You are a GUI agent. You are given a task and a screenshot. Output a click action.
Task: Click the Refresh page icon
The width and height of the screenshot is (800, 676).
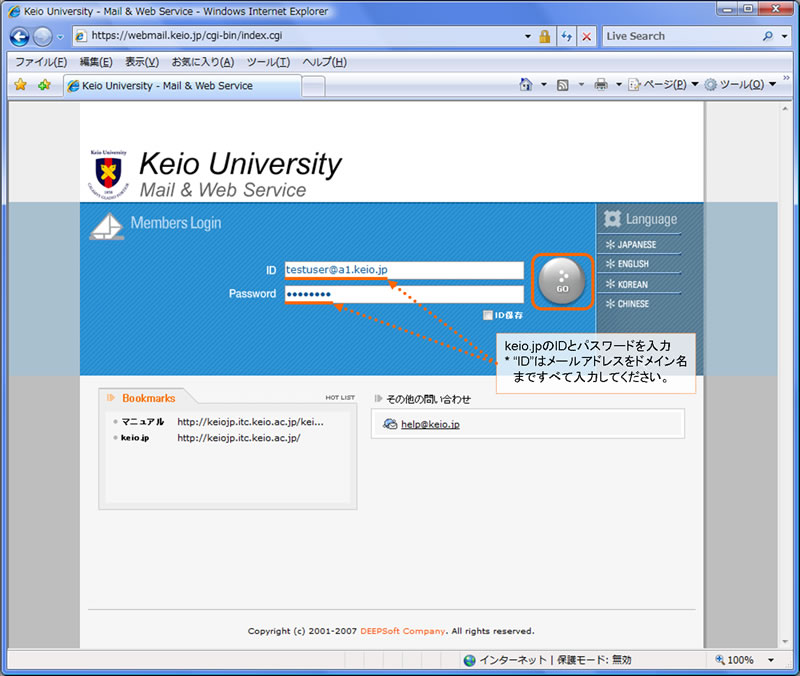click(567, 36)
